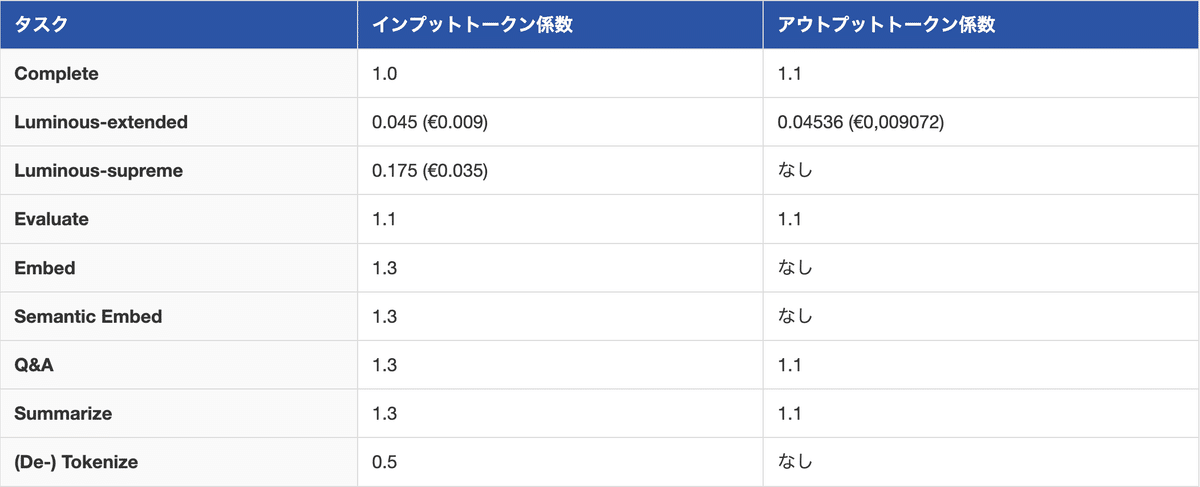Viewport: 1200px width, 487px height.
Task: Select the Complete row label
Action: 56,74
